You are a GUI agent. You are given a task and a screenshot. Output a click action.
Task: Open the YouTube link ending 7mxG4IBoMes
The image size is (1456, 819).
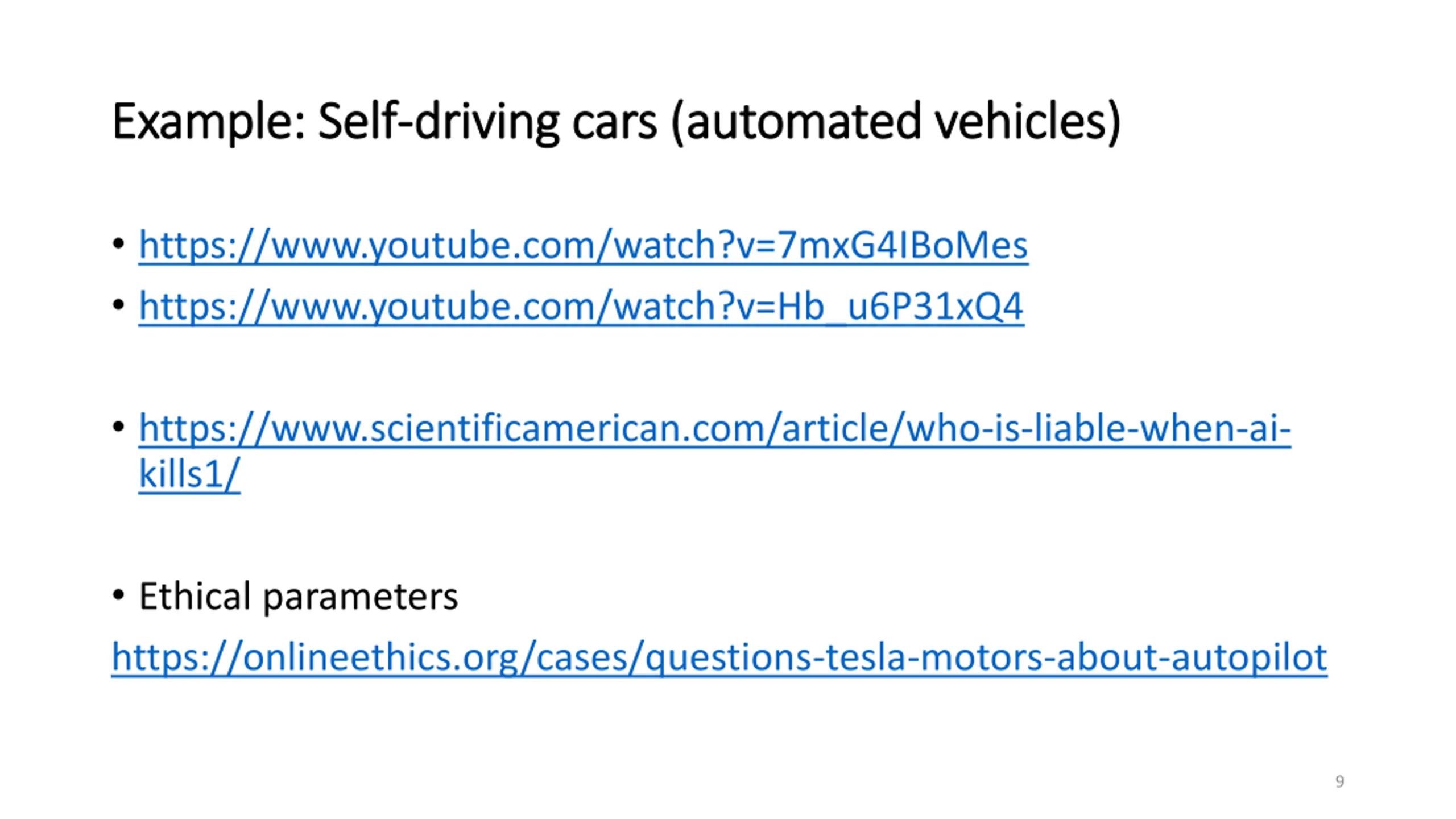coord(584,246)
